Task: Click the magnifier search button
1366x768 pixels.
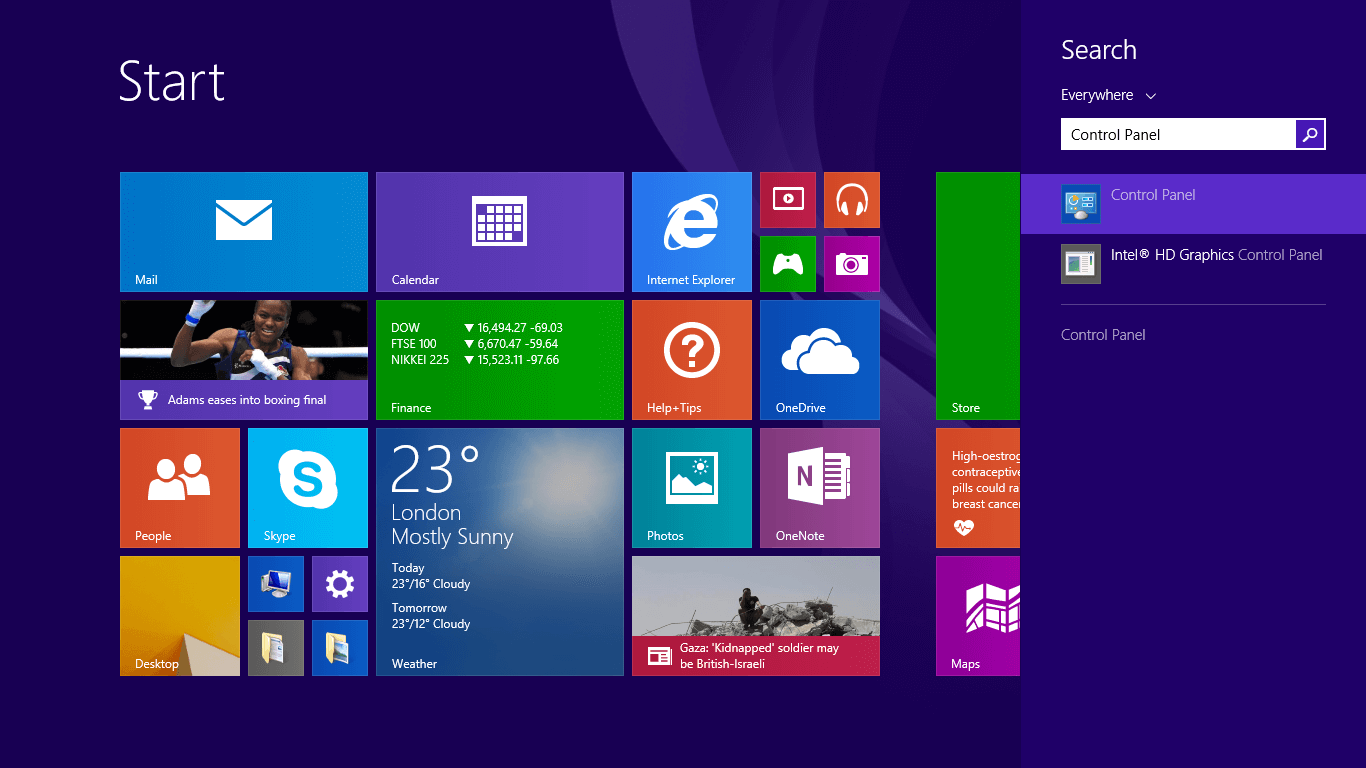Action: click(x=1310, y=134)
